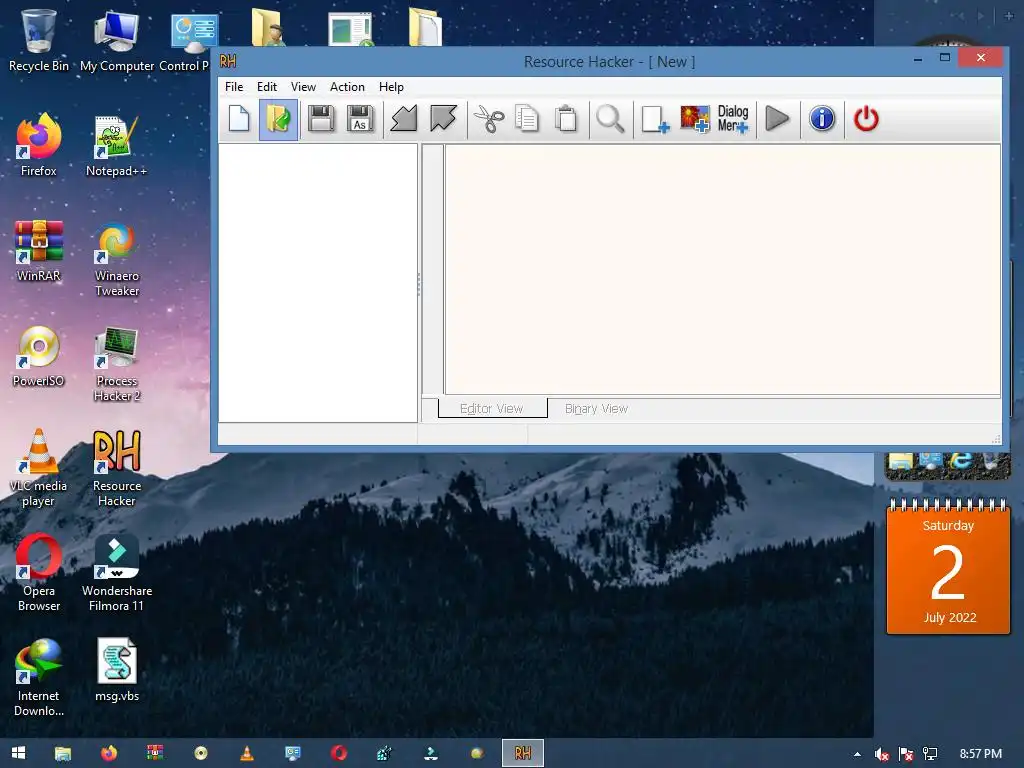Add an image resource with the picture plus icon

tap(695, 119)
